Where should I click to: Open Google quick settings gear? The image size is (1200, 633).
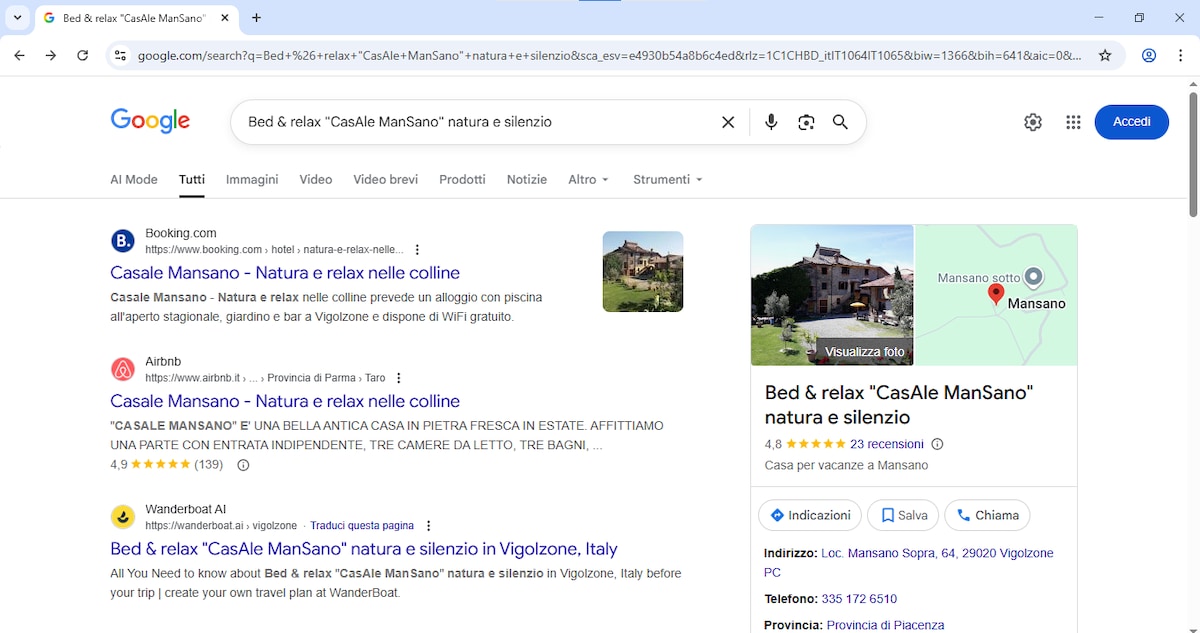[x=1033, y=122]
